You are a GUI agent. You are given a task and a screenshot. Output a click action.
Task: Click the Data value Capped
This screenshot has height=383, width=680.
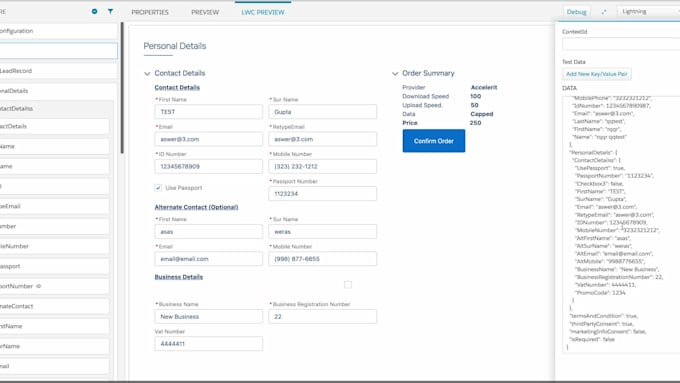482,114
